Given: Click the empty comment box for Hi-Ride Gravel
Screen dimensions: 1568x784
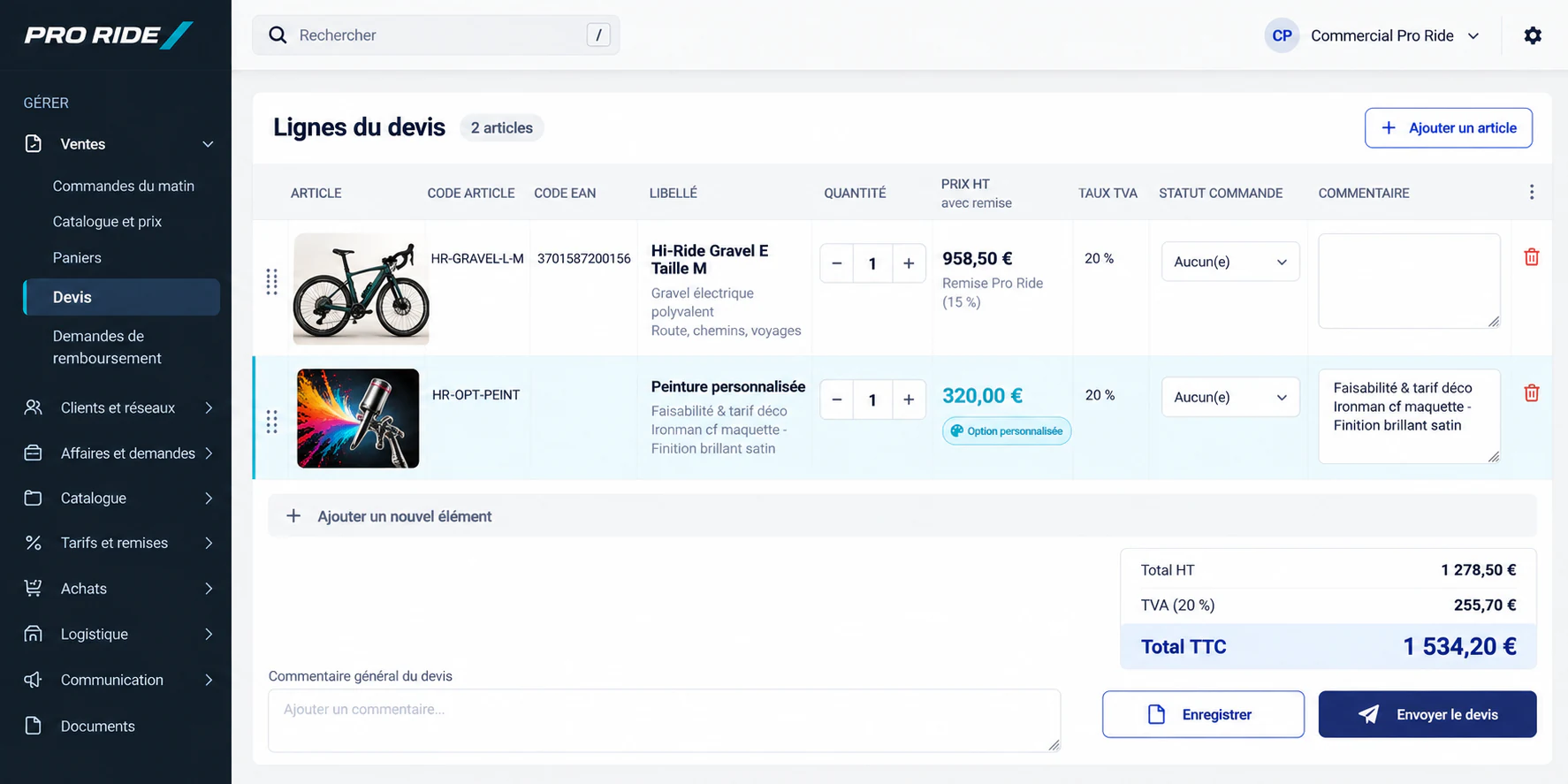Looking at the screenshot, I should coord(1409,281).
